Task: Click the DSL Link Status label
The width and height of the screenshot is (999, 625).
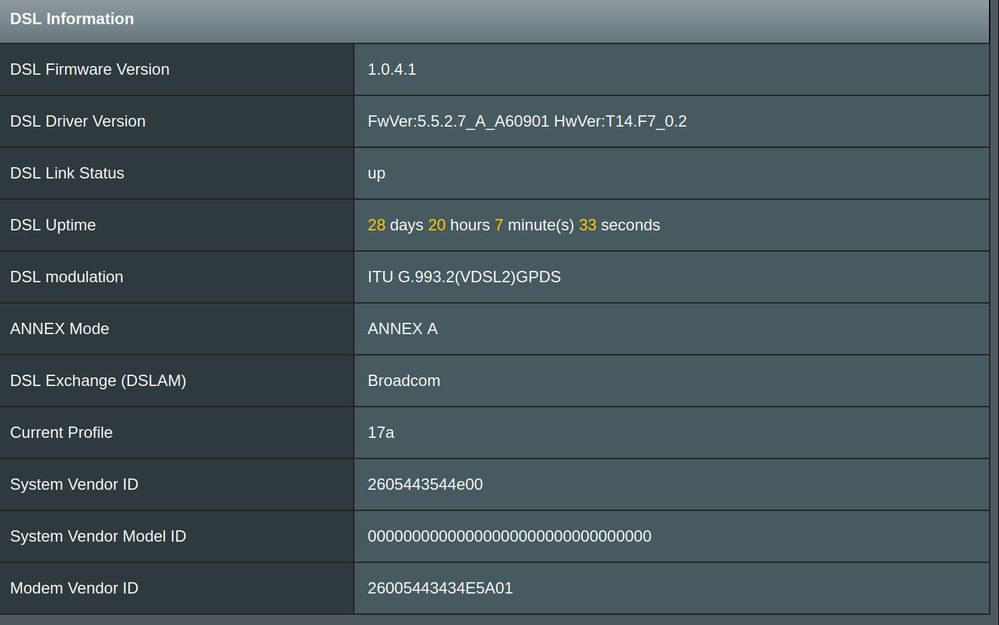Action: pyautogui.click(x=67, y=173)
